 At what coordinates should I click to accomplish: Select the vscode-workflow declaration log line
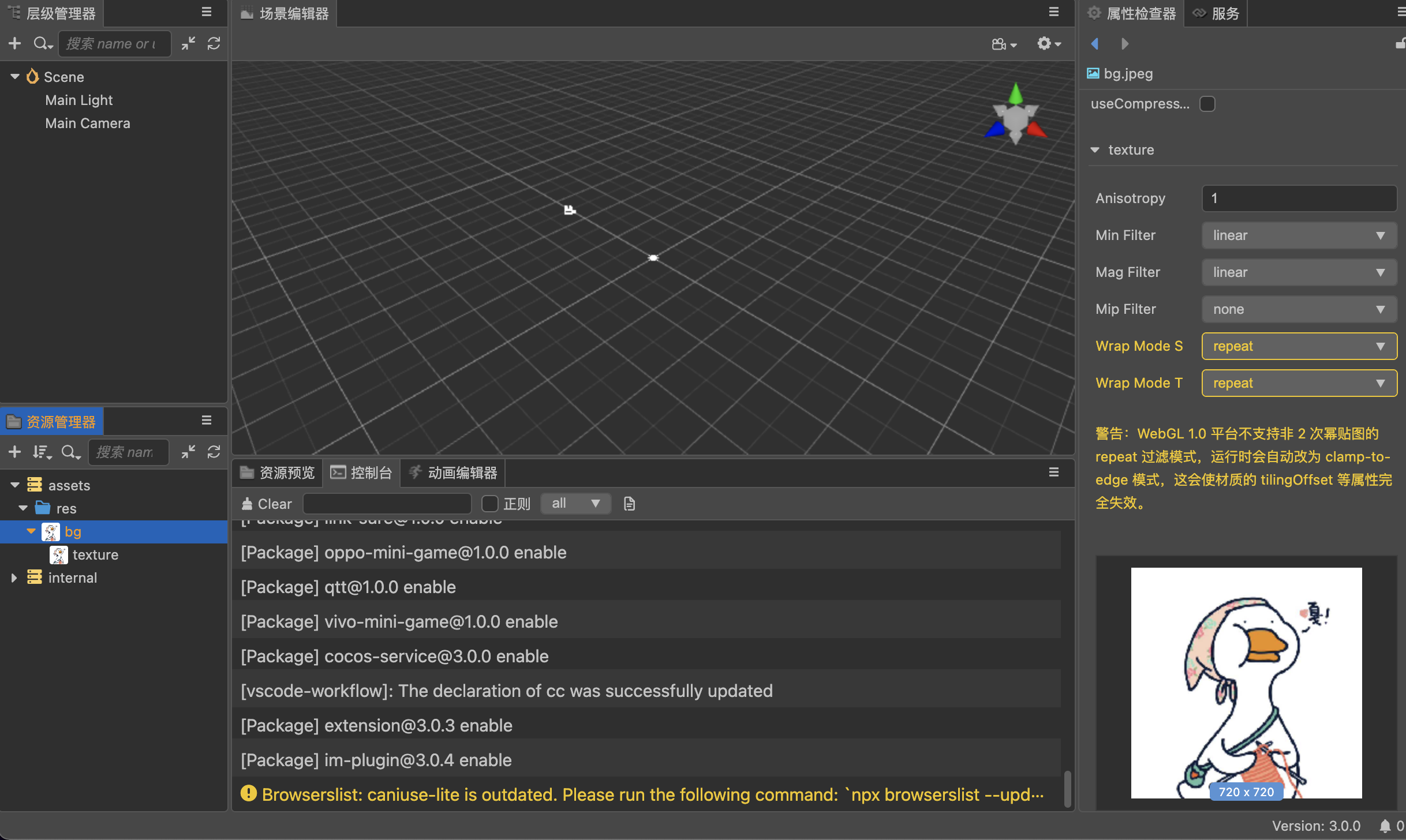point(646,691)
